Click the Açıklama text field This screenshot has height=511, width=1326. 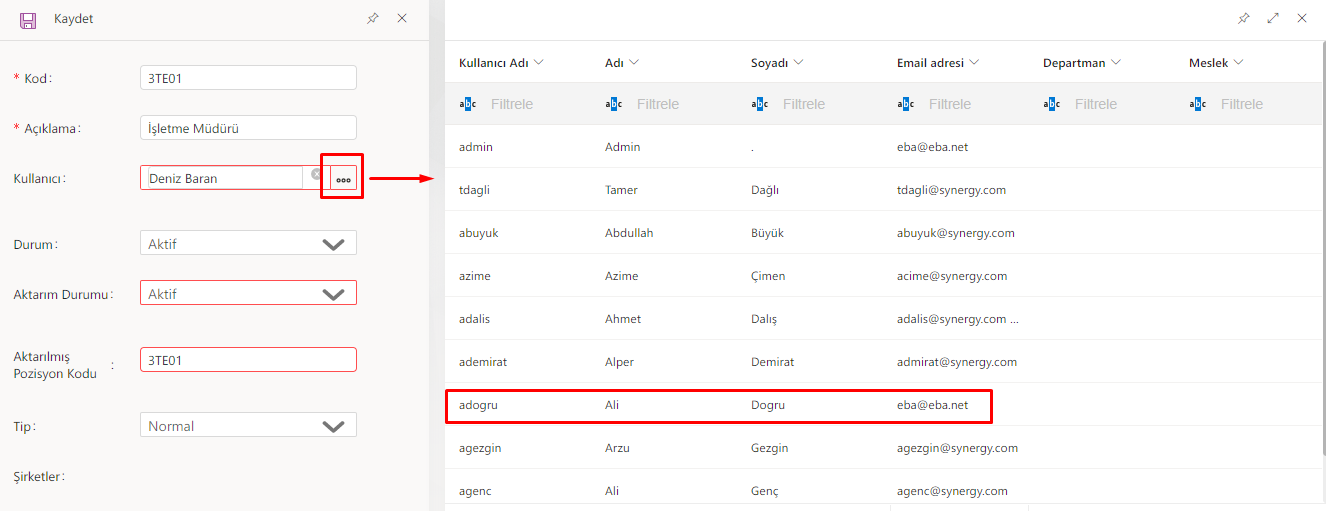coord(248,128)
